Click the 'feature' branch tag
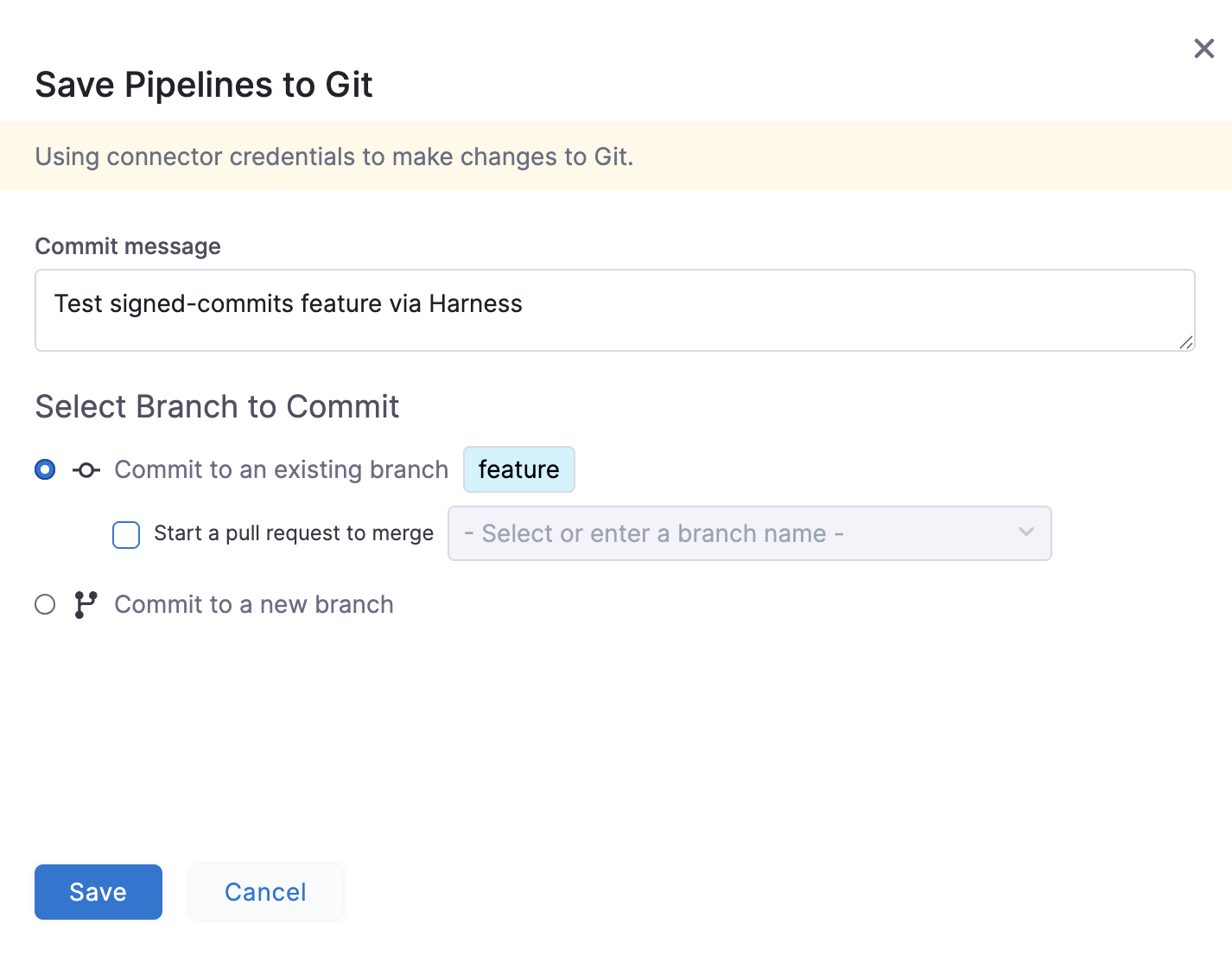The height and width of the screenshot is (956, 1232). 518,469
